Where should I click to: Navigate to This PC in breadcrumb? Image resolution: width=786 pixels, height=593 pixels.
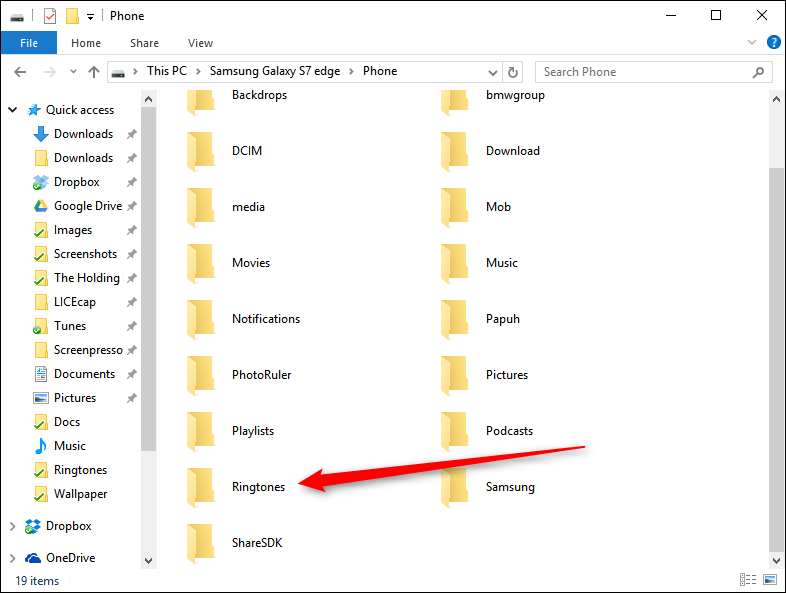pos(167,71)
